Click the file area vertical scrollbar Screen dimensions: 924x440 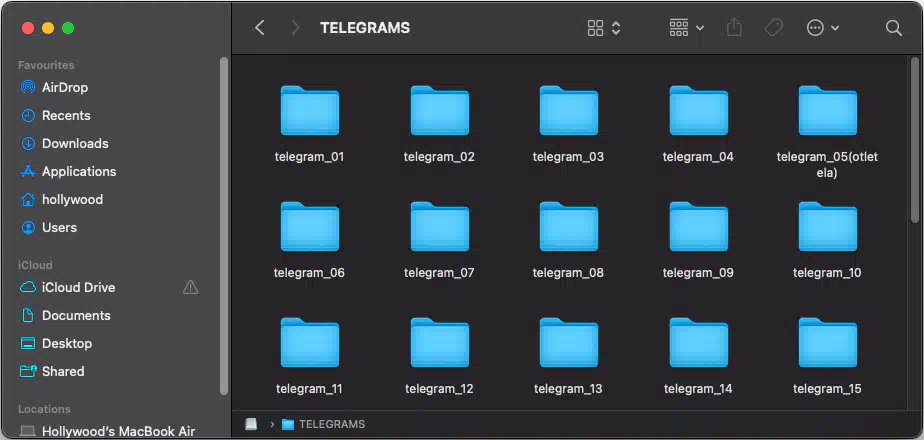coord(915,140)
